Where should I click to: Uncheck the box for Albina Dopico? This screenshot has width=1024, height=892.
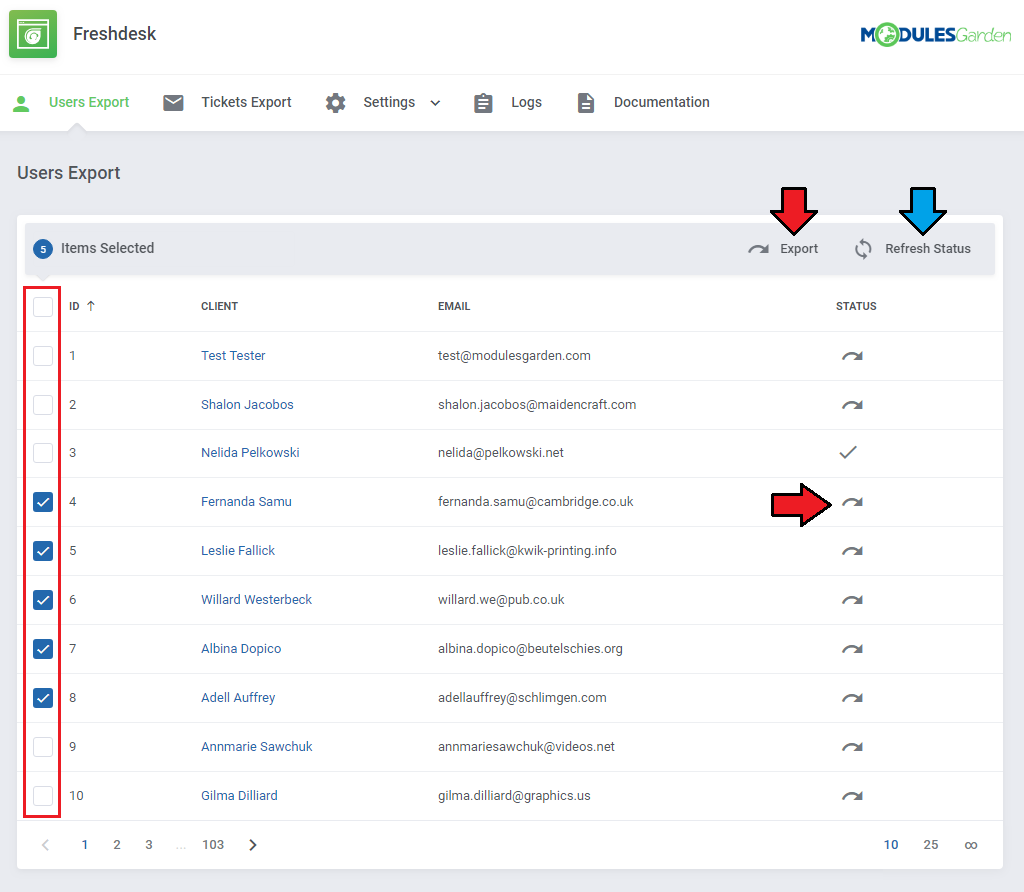tap(43, 649)
